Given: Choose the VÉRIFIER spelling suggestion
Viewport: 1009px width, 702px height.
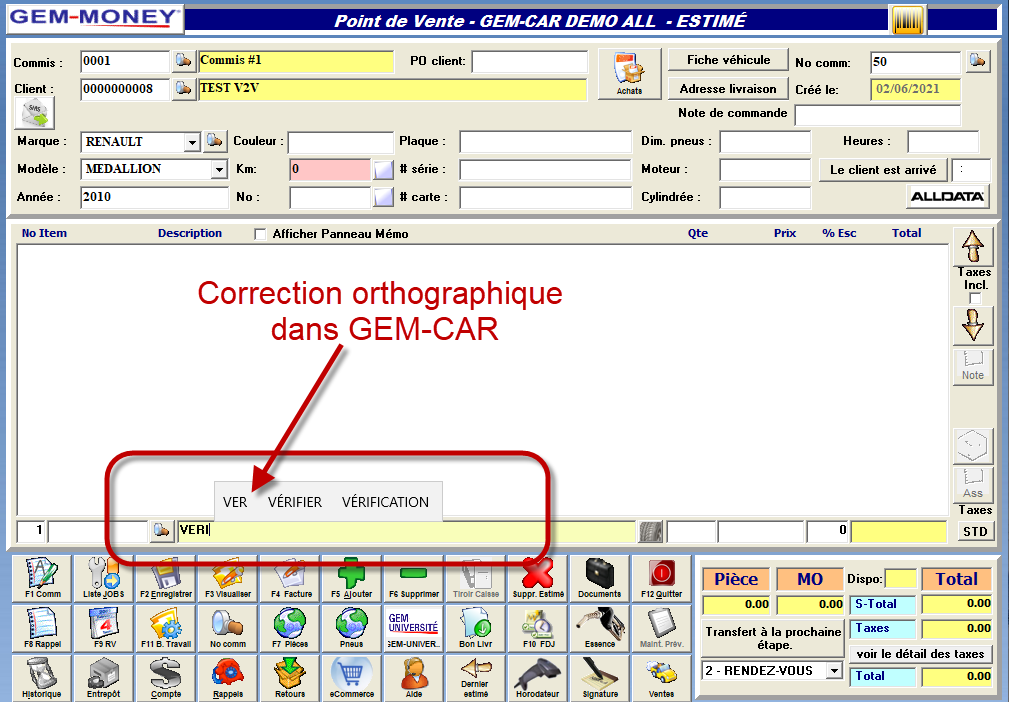Looking at the screenshot, I should (x=295, y=502).
